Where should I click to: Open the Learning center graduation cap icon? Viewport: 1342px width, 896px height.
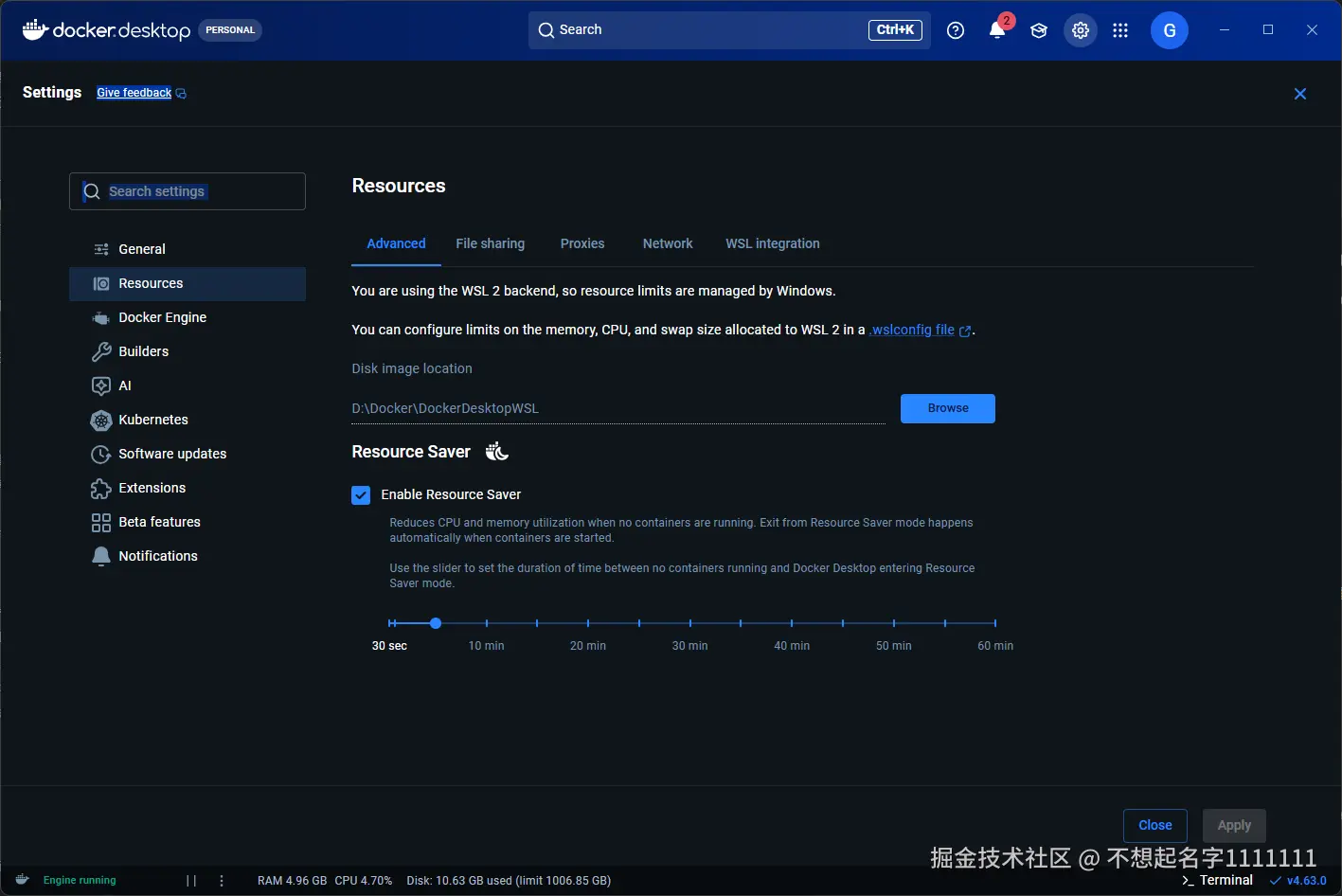point(1039,30)
